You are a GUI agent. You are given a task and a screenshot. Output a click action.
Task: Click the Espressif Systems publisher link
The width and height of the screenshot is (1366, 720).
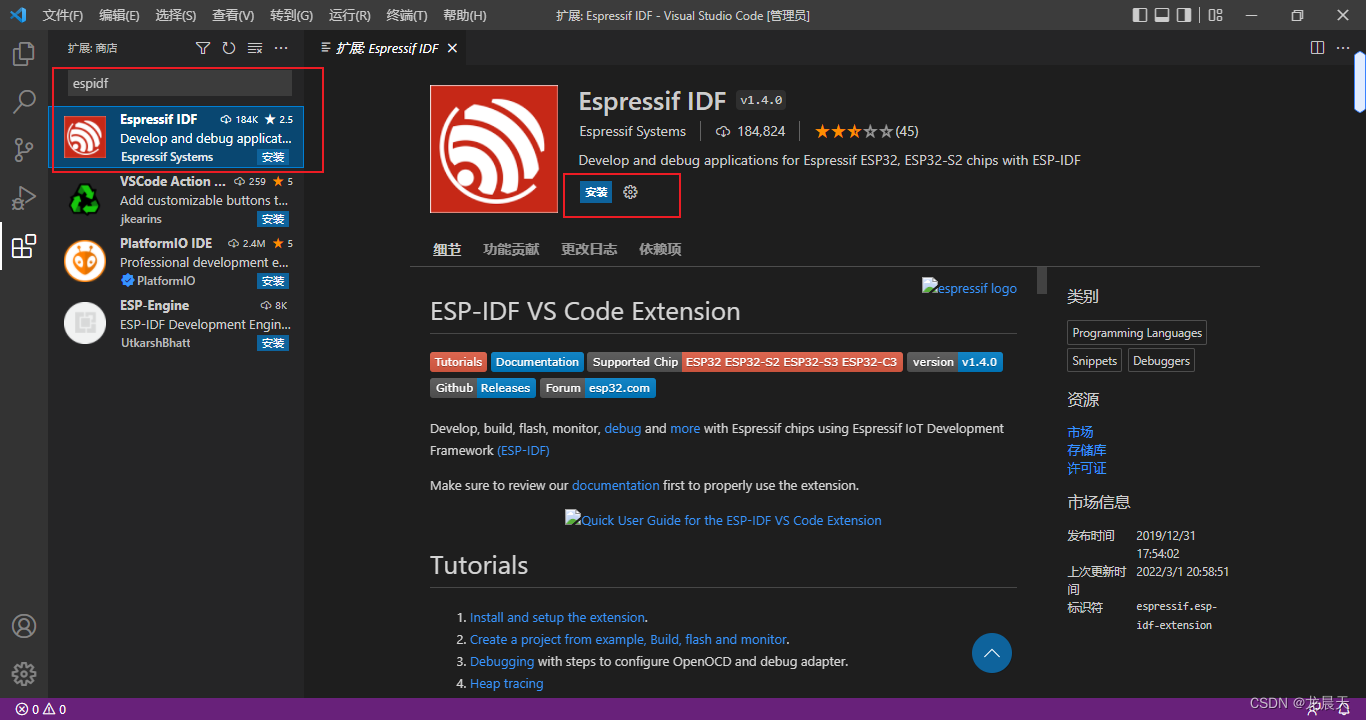click(632, 131)
